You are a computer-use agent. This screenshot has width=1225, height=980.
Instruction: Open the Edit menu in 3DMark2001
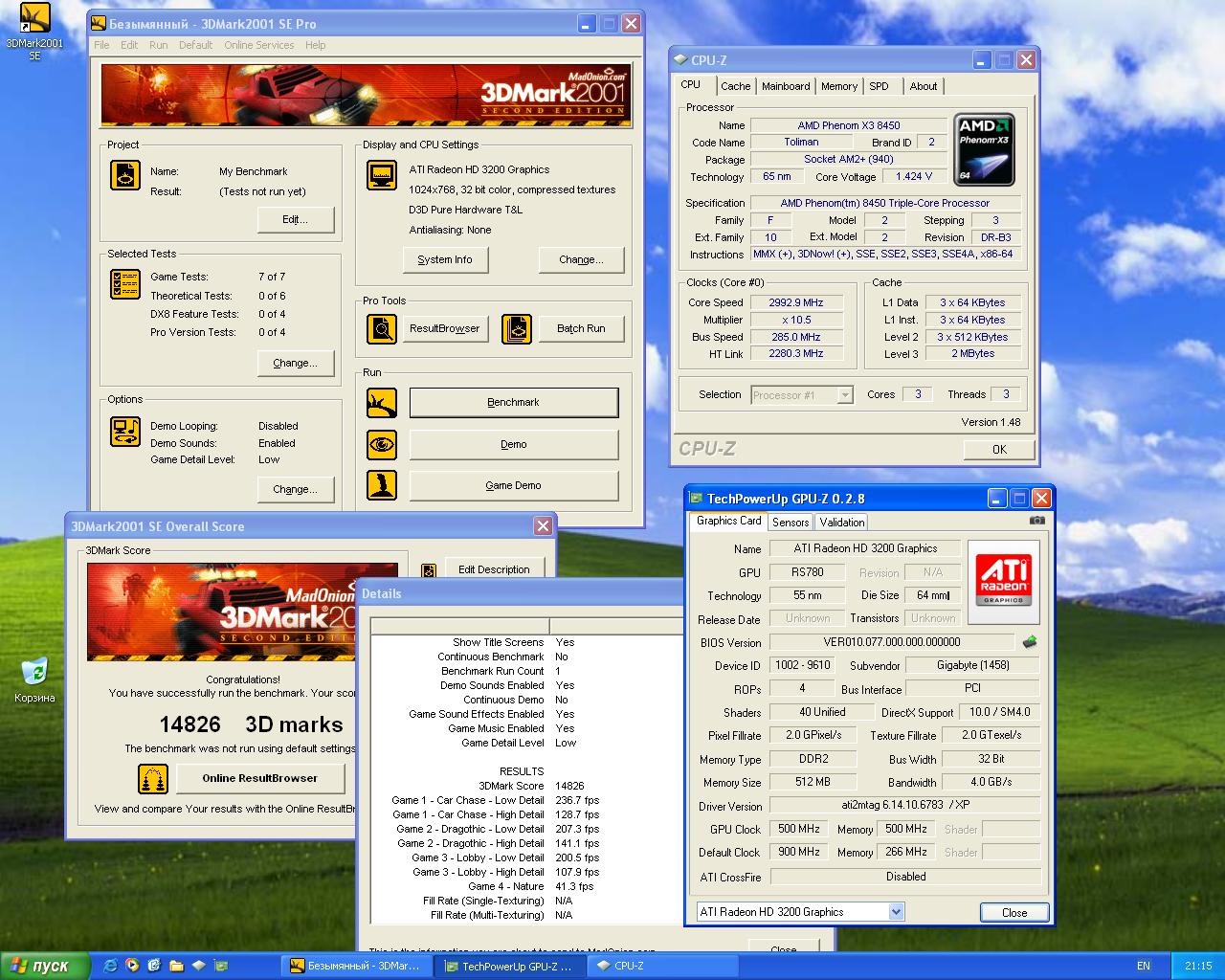pyautogui.click(x=129, y=45)
